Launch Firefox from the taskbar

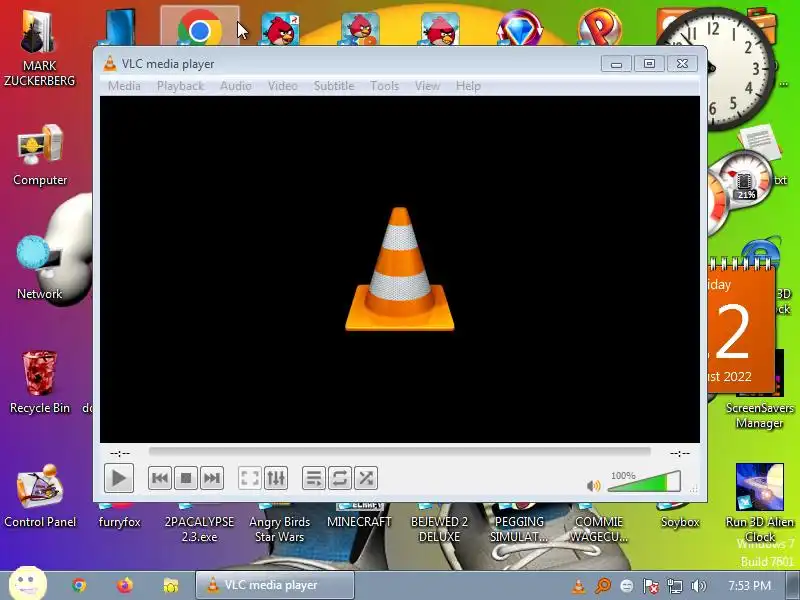[x=124, y=585]
